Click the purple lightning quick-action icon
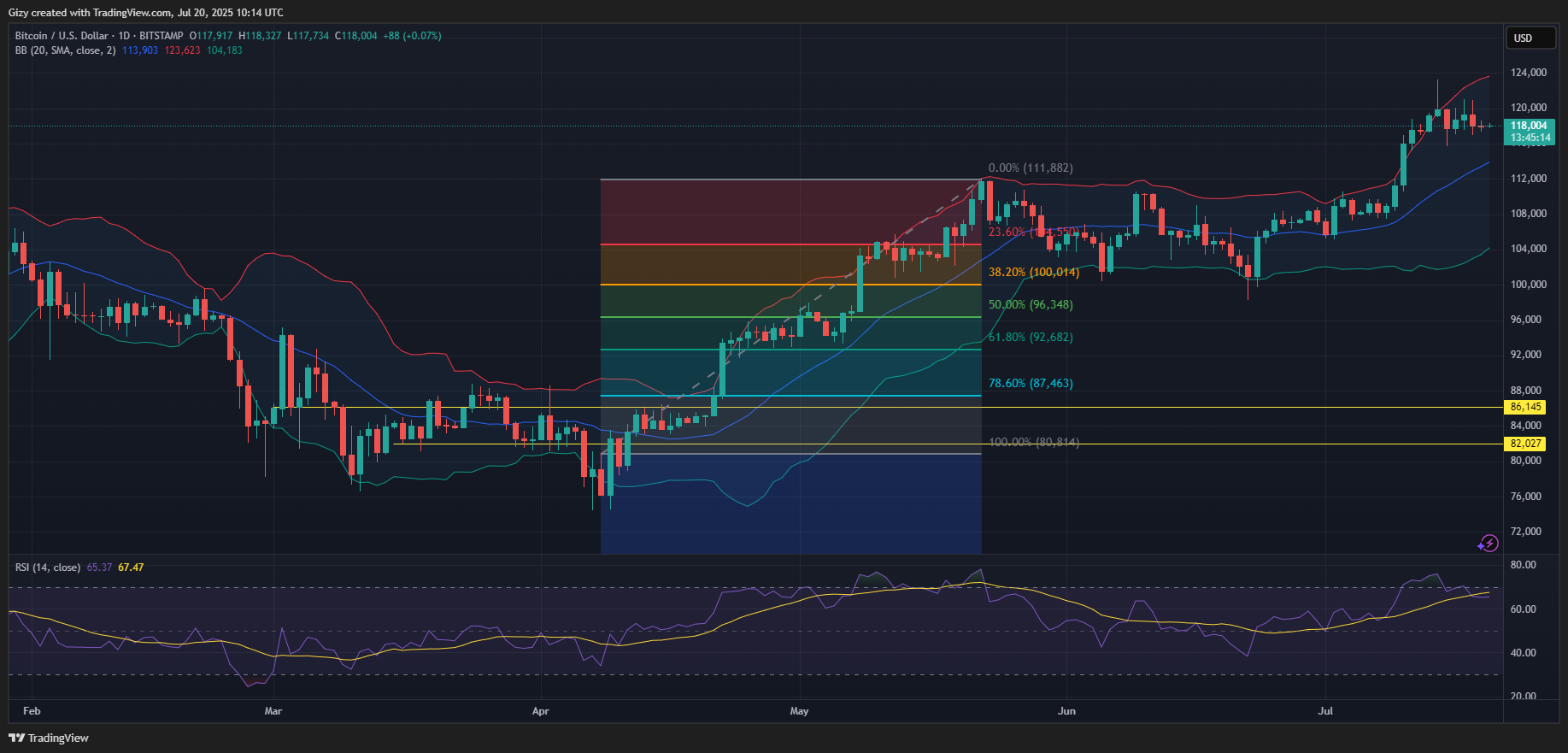Screen dimensions: 1568x753 (x=1489, y=543)
